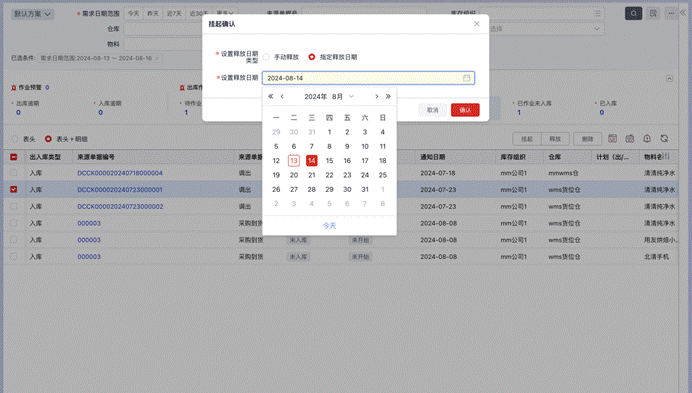The image size is (692, 393).
Task: Click the 确认 button in dialog
Action: click(x=465, y=110)
